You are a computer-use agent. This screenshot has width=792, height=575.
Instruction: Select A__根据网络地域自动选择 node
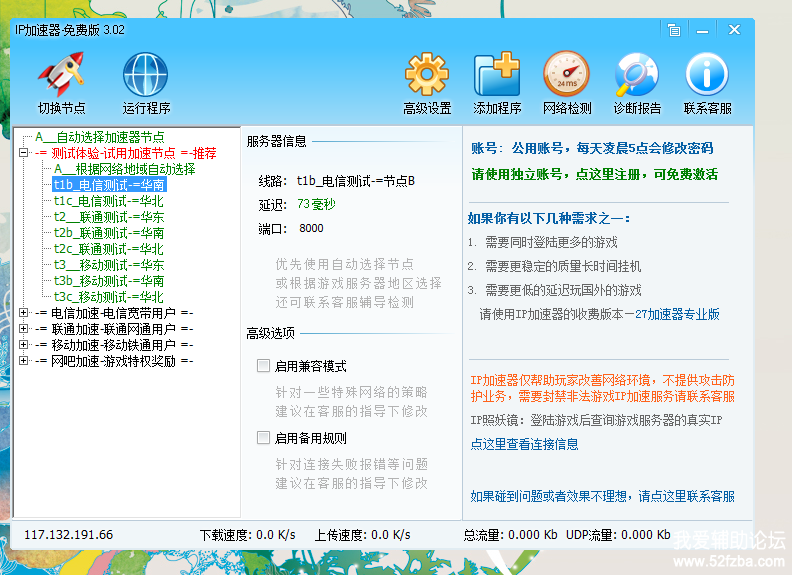coord(124,169)
